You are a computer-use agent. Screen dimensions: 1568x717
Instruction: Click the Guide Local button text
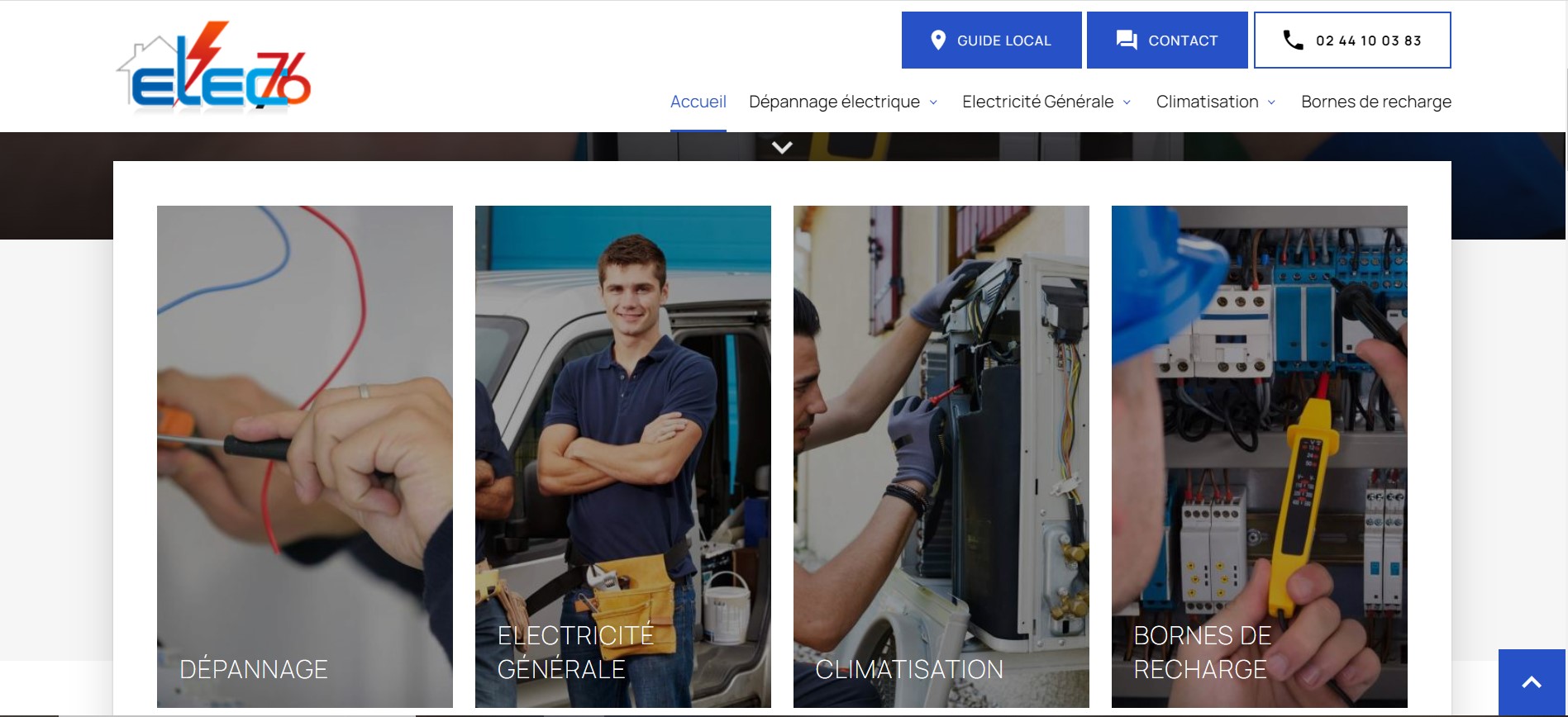(x=1003, y=40)
